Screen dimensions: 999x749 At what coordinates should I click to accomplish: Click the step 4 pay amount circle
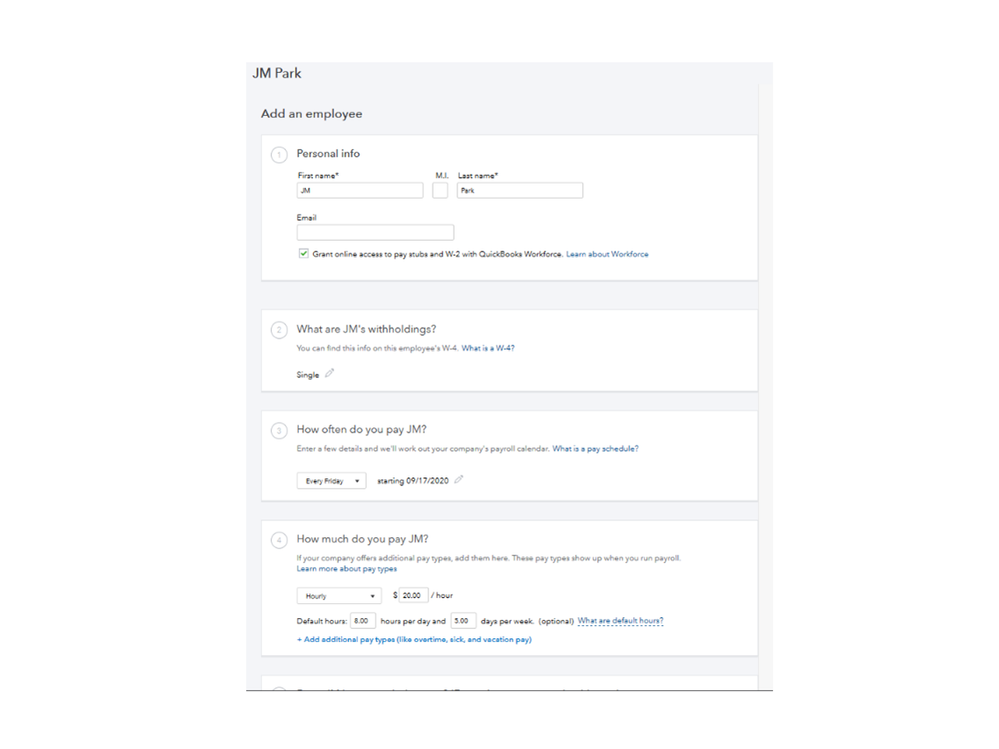tap(279, 540)
